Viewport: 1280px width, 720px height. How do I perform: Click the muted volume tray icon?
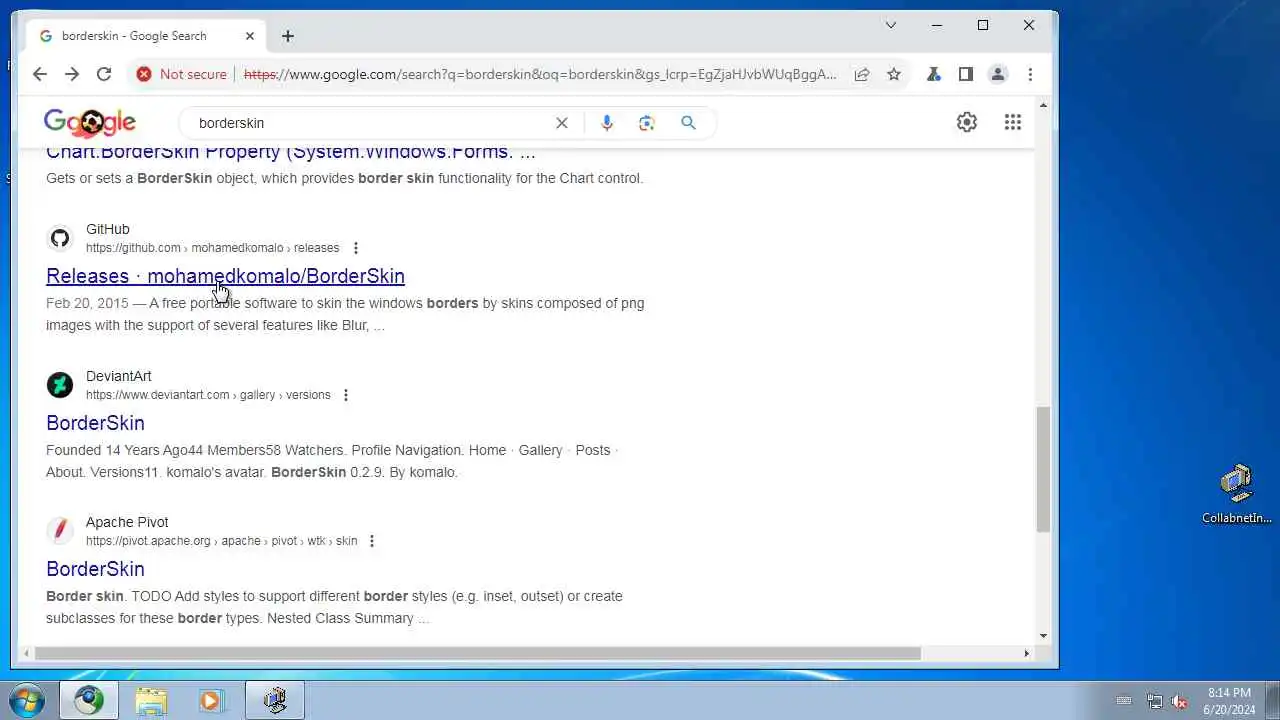click(1179, 701)
